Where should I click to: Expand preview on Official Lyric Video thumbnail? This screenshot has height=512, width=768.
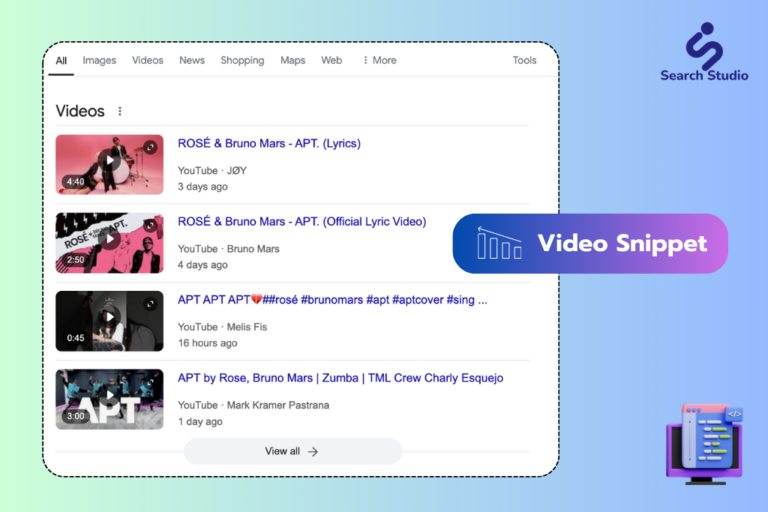150,225
